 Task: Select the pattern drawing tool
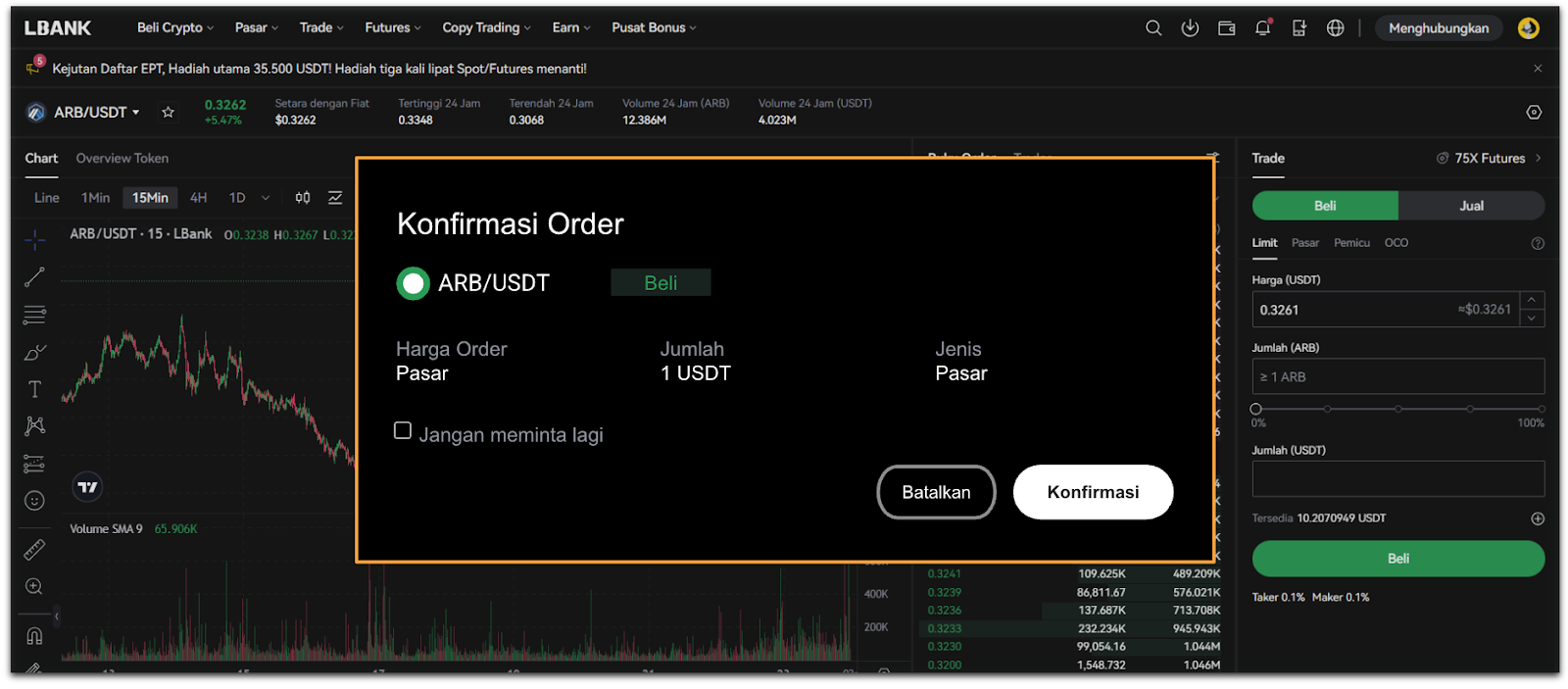pyautogui.click(x=34, y=425)
